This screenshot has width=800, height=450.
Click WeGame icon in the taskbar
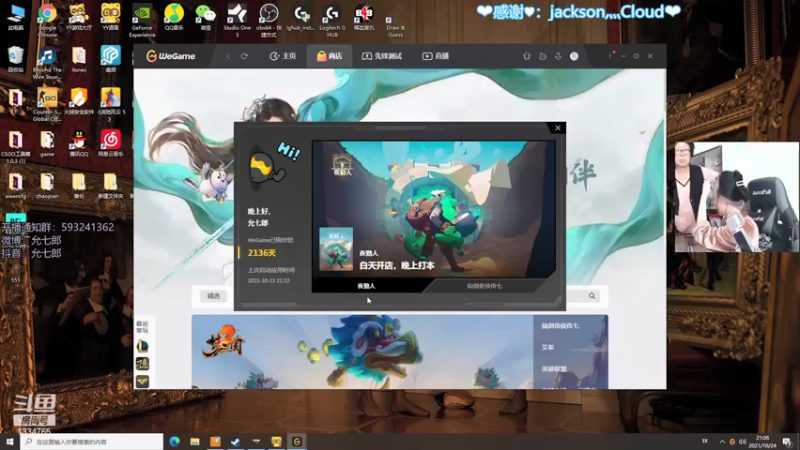click(x=297, y=441)
